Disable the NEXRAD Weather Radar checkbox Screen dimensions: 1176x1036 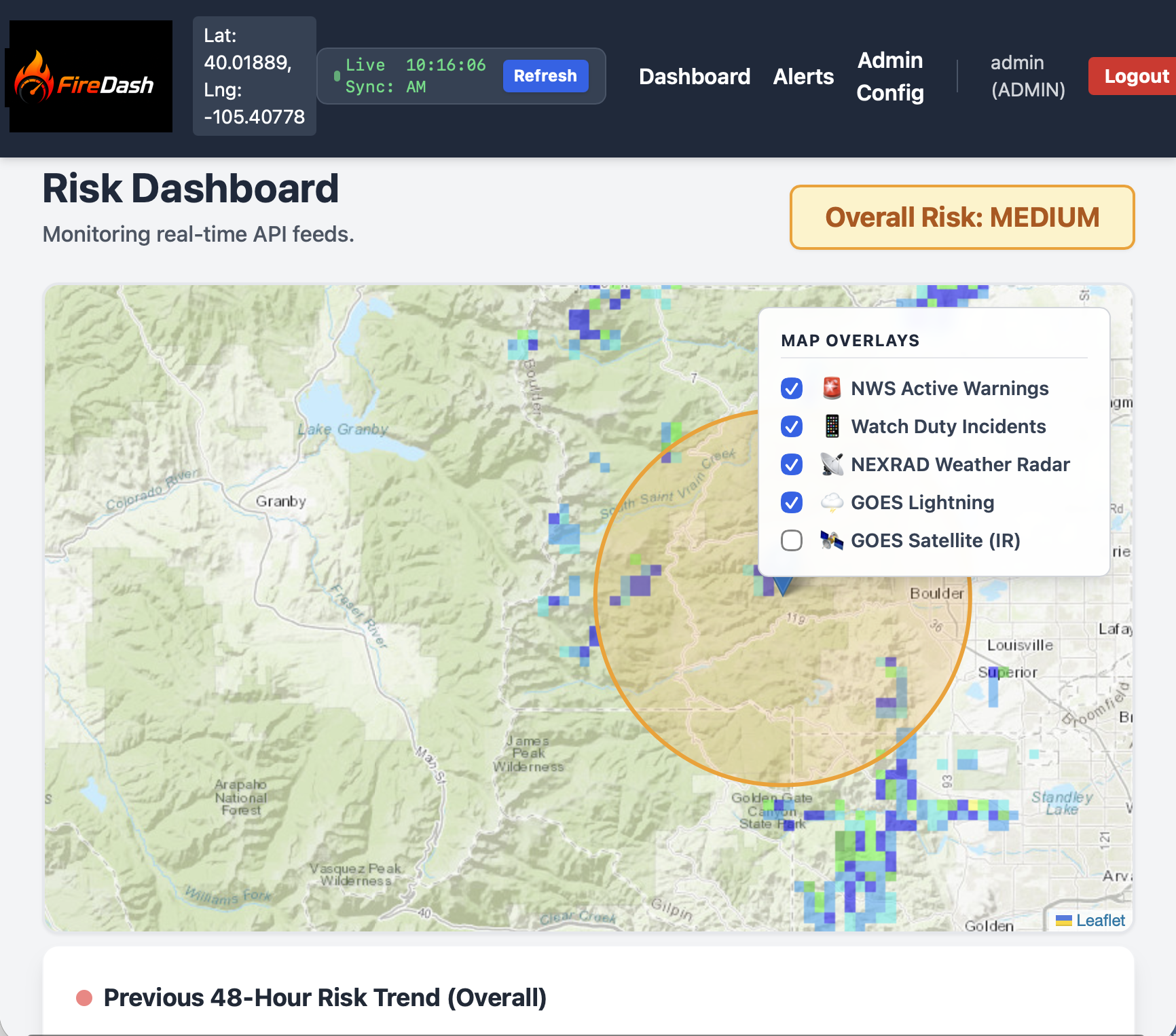click(792, 464)
